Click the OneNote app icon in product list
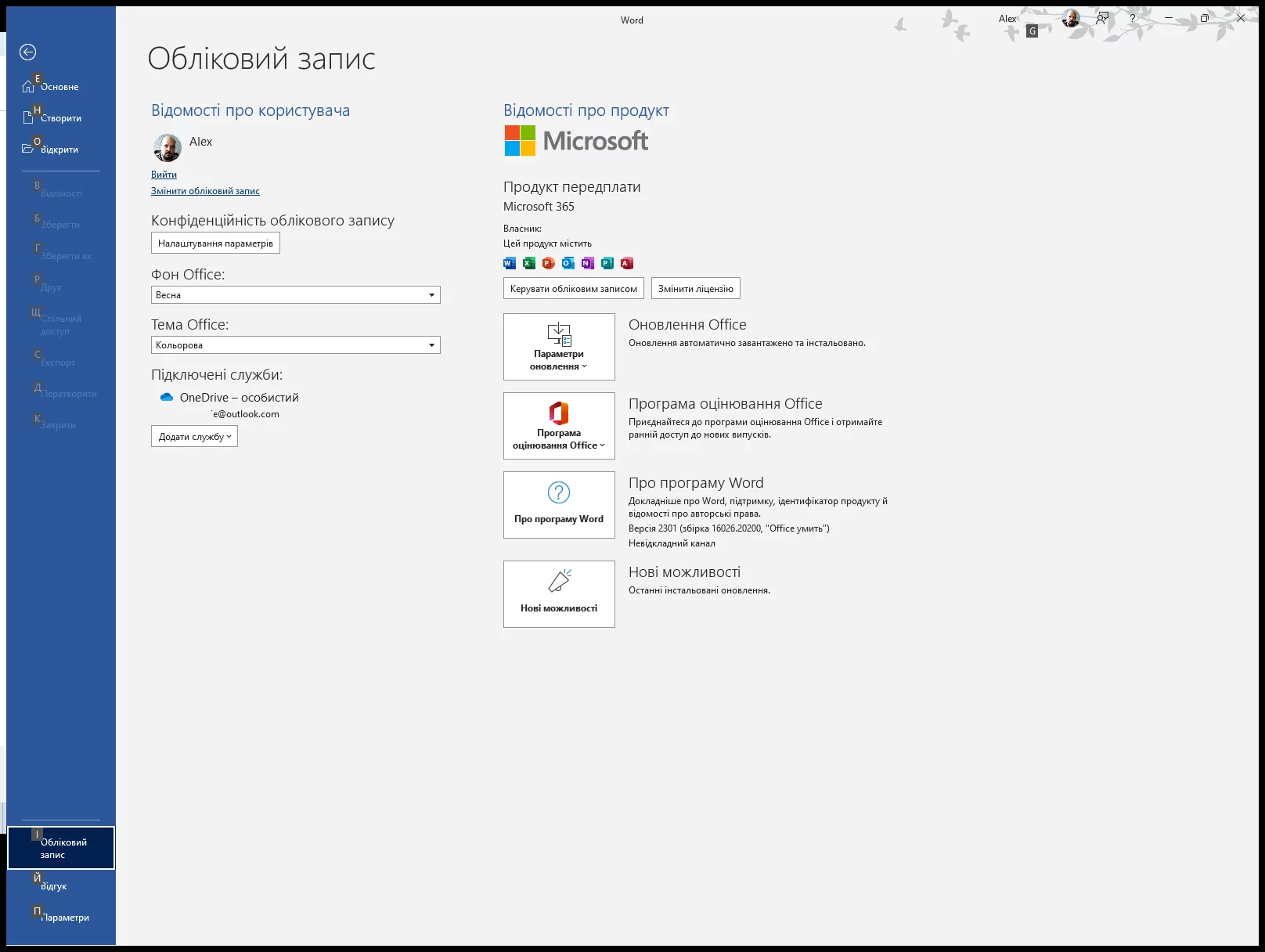Viewport: 1265px width, 952px height. 588,263
